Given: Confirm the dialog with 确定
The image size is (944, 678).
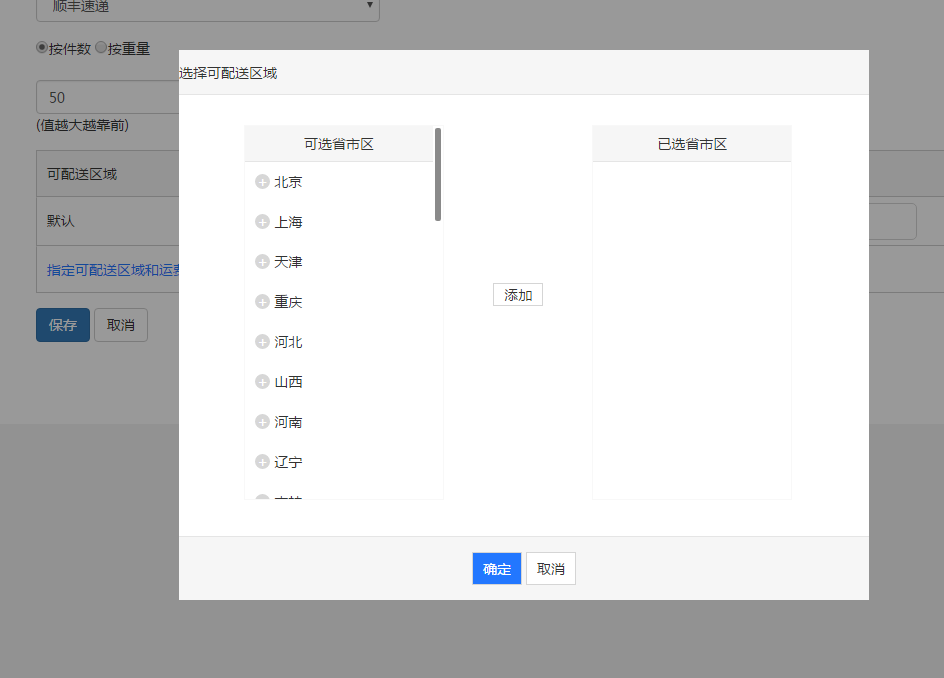Looking at the screenshot, I should point(496,568).
